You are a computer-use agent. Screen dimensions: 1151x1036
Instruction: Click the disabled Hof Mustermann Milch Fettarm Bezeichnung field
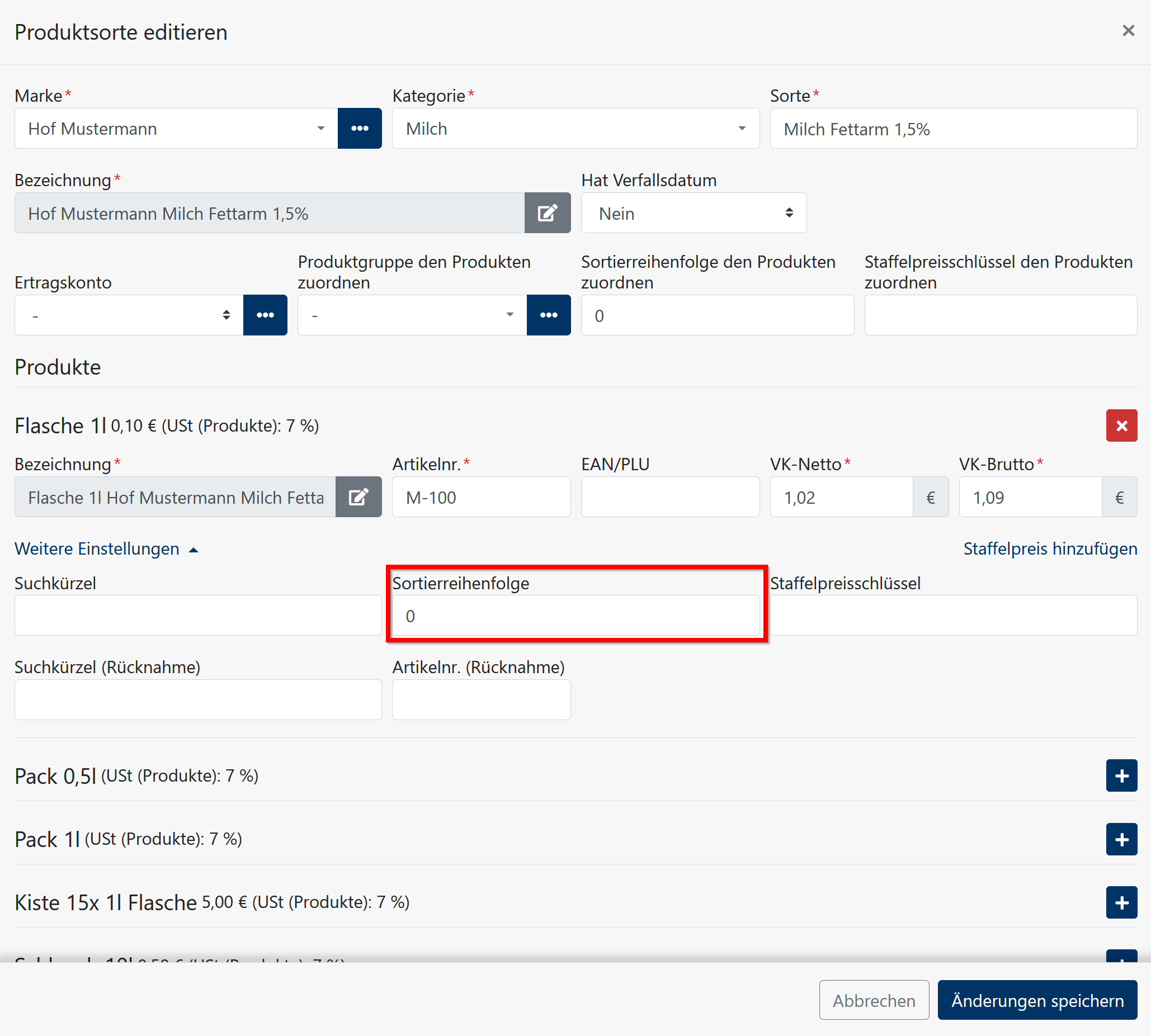tap(270, 213)
